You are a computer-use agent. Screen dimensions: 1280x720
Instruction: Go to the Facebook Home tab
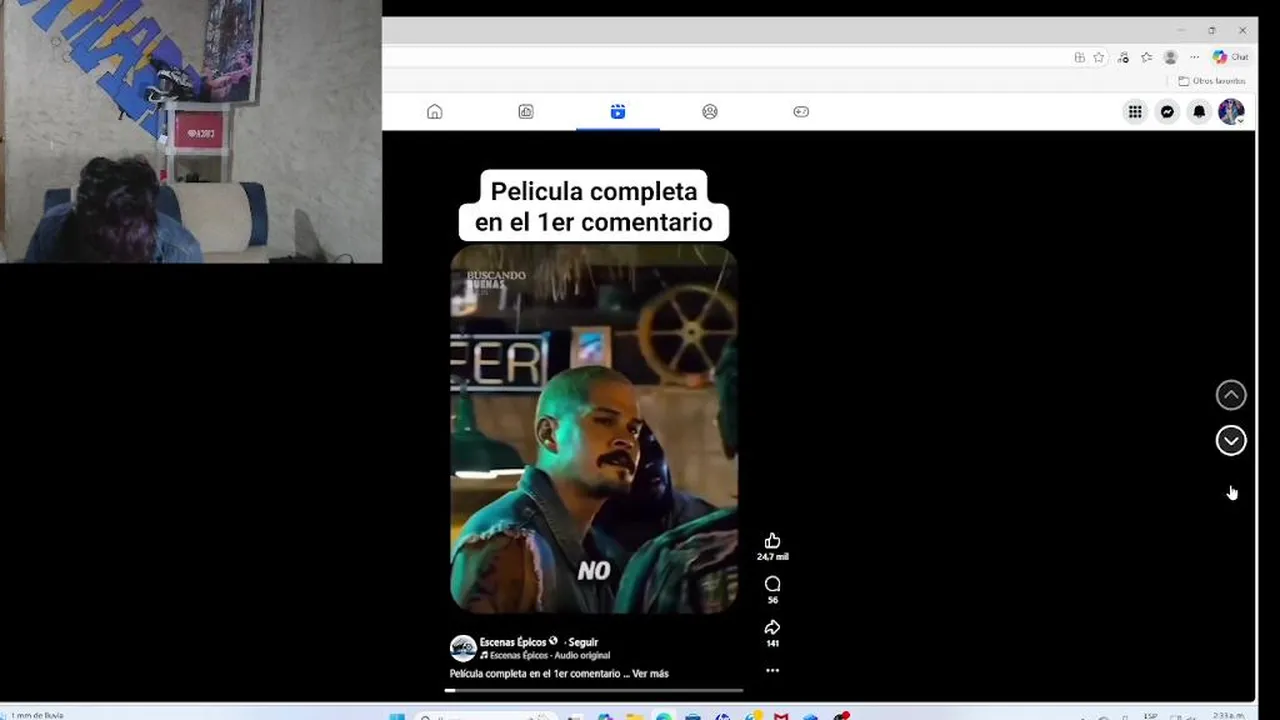pos(434,112)
